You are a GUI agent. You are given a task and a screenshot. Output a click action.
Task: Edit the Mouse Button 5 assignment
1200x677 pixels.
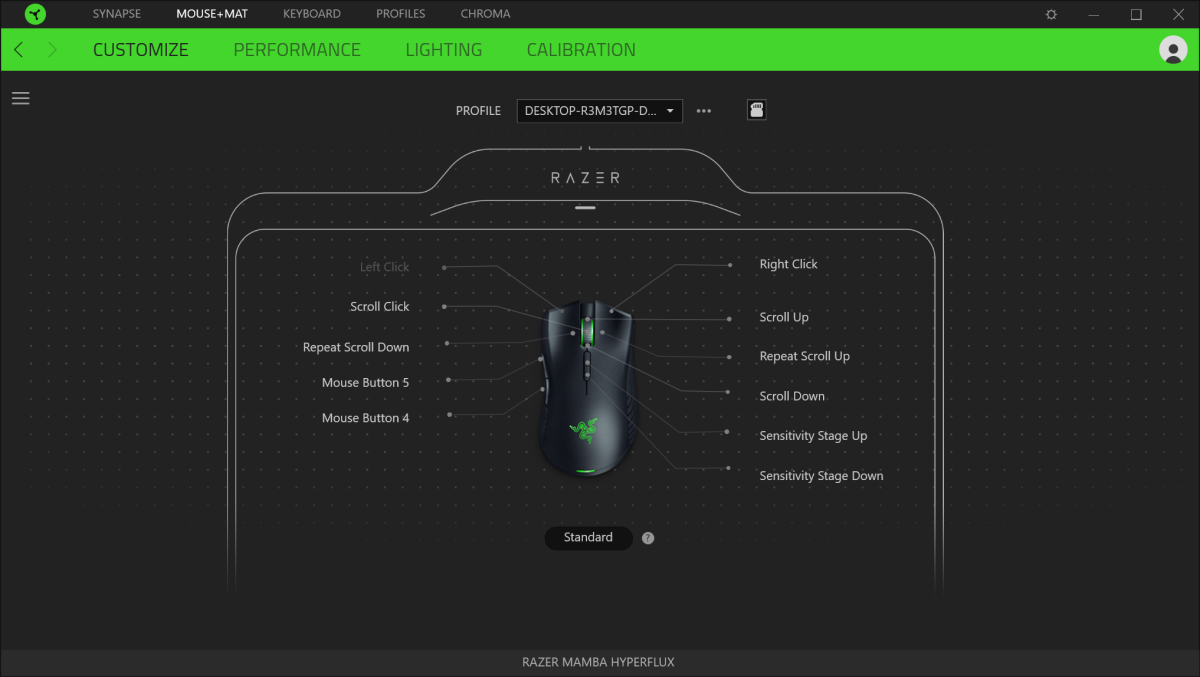[366, 383]
